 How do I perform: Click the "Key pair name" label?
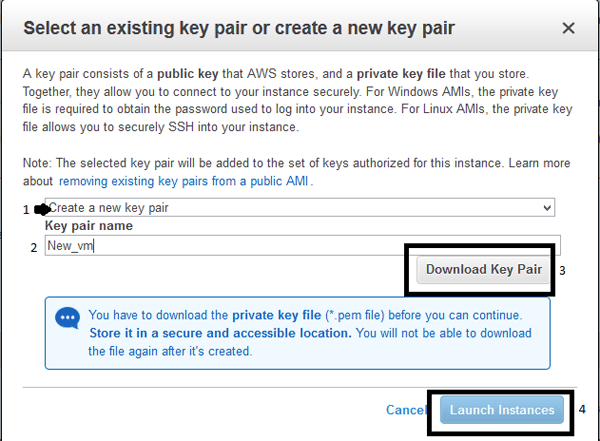[x=89, y=226]
